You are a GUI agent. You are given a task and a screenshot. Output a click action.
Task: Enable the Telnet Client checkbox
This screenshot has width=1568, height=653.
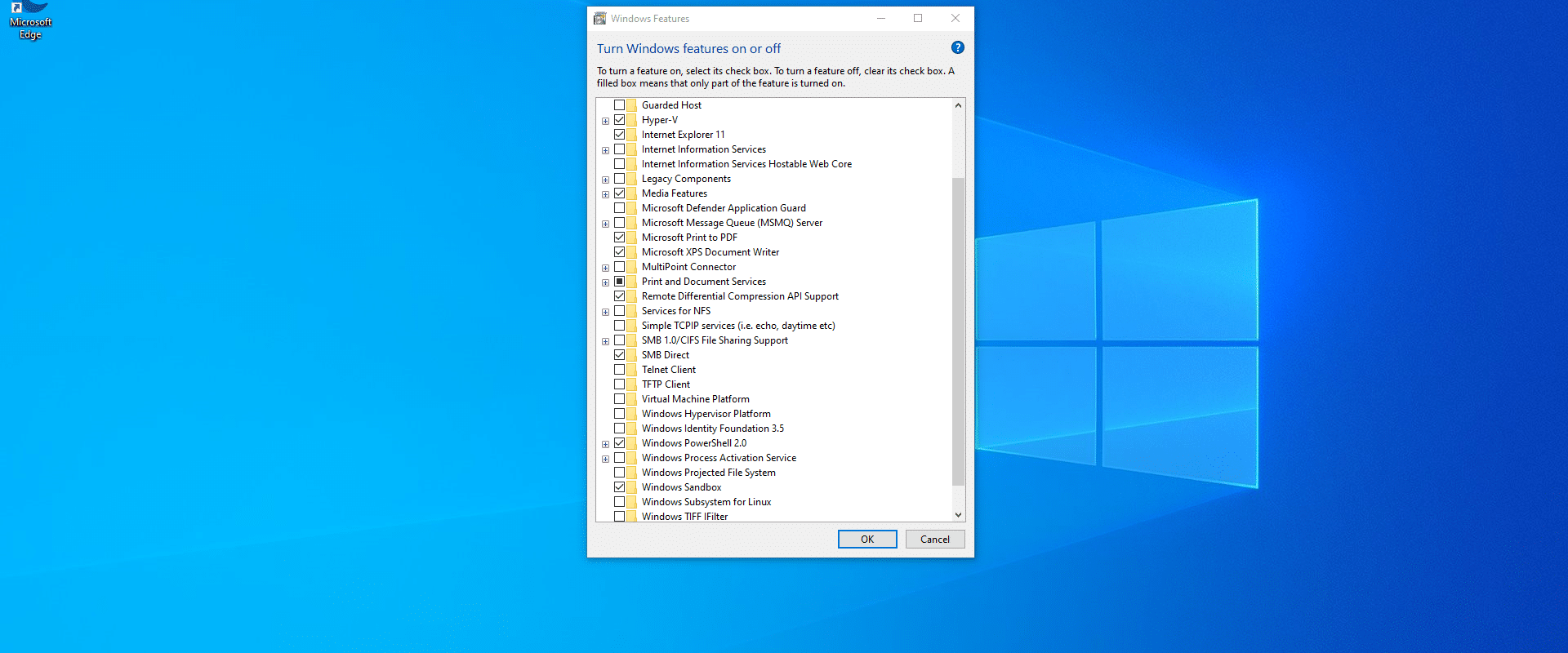620,370
